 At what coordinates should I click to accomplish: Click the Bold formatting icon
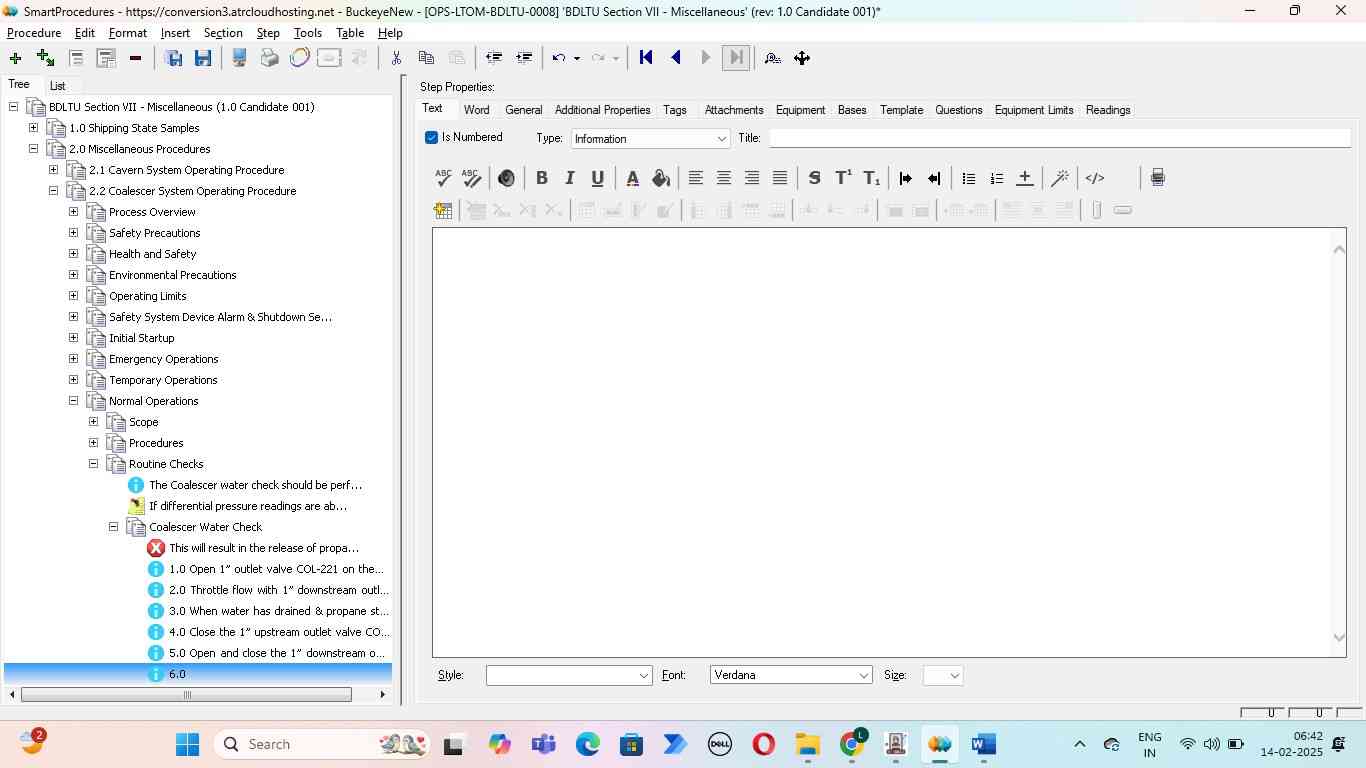point(541,178)
